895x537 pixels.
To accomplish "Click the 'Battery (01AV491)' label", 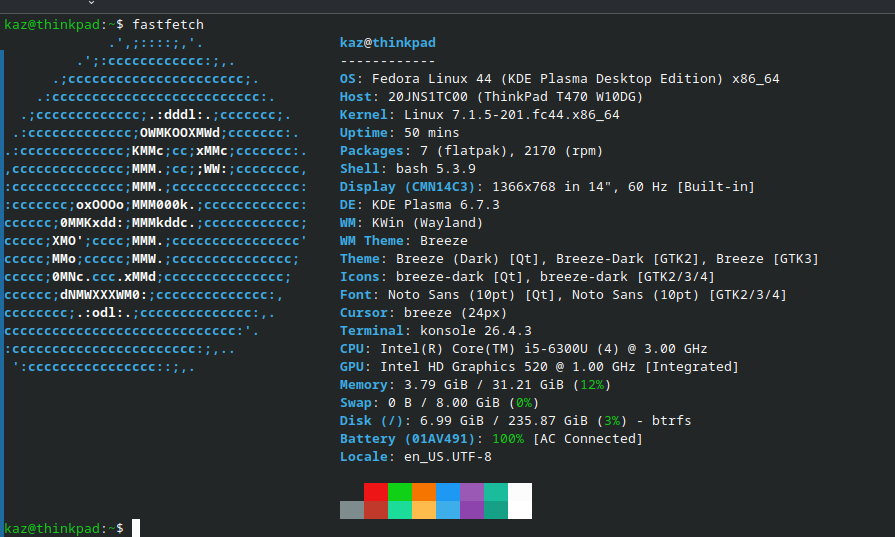I will pos(408,439).
